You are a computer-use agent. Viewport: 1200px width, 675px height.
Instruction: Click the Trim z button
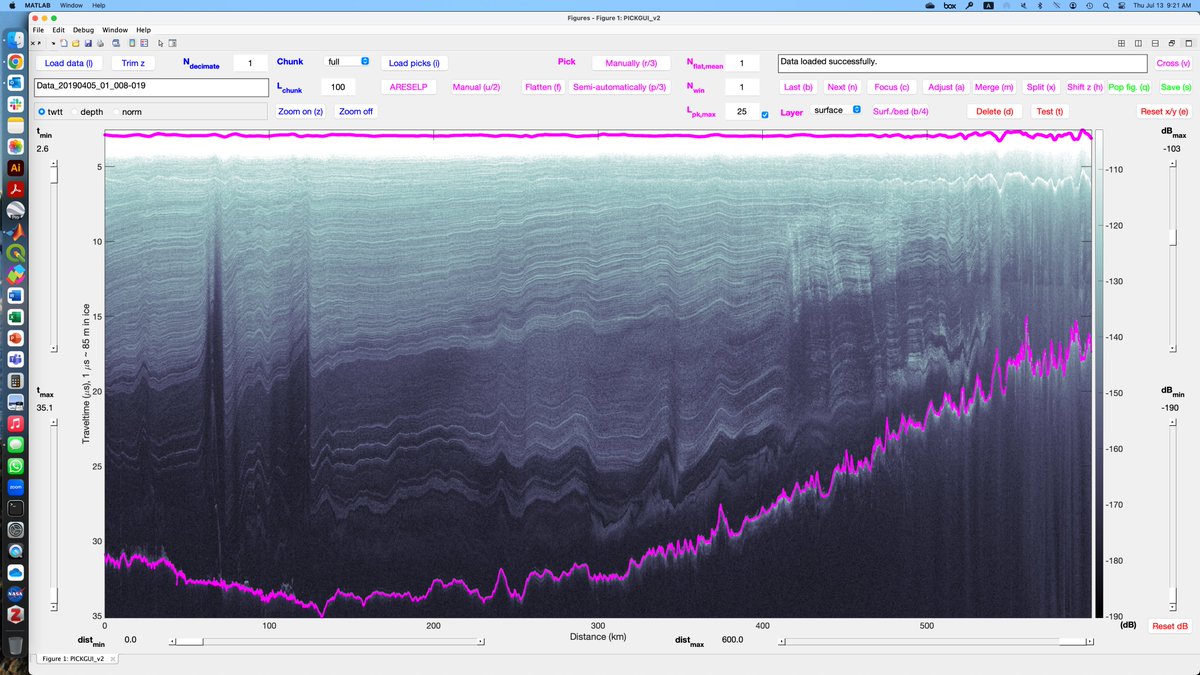[x=133, y=63]
